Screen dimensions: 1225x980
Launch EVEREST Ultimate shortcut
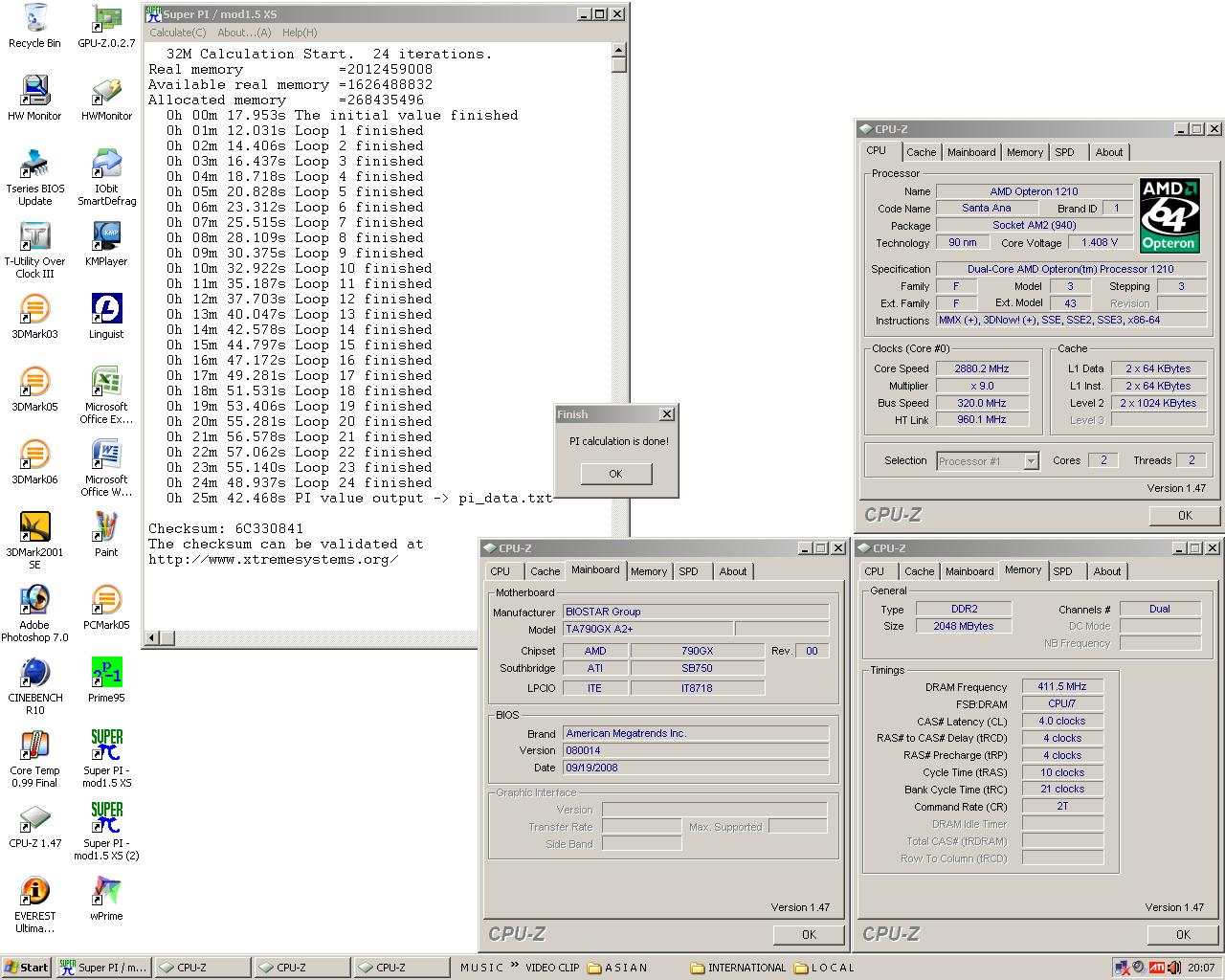[34, 904]
